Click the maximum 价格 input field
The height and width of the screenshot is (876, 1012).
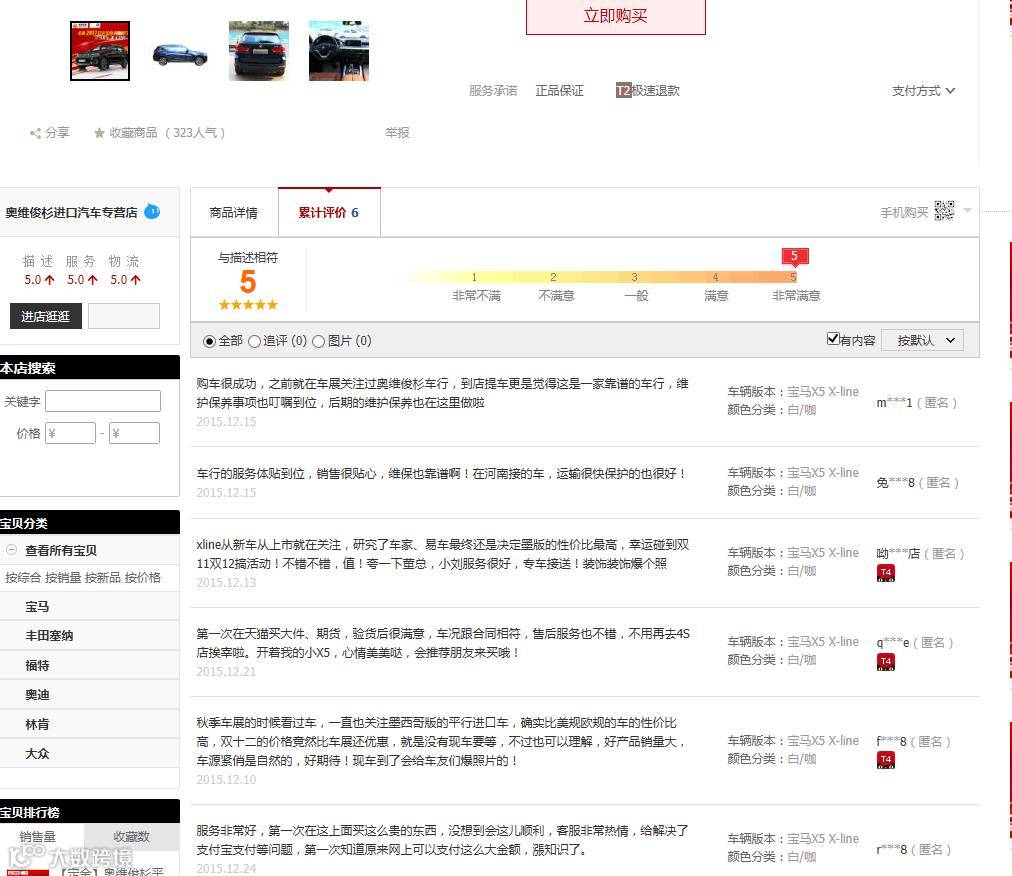[134, 433]
